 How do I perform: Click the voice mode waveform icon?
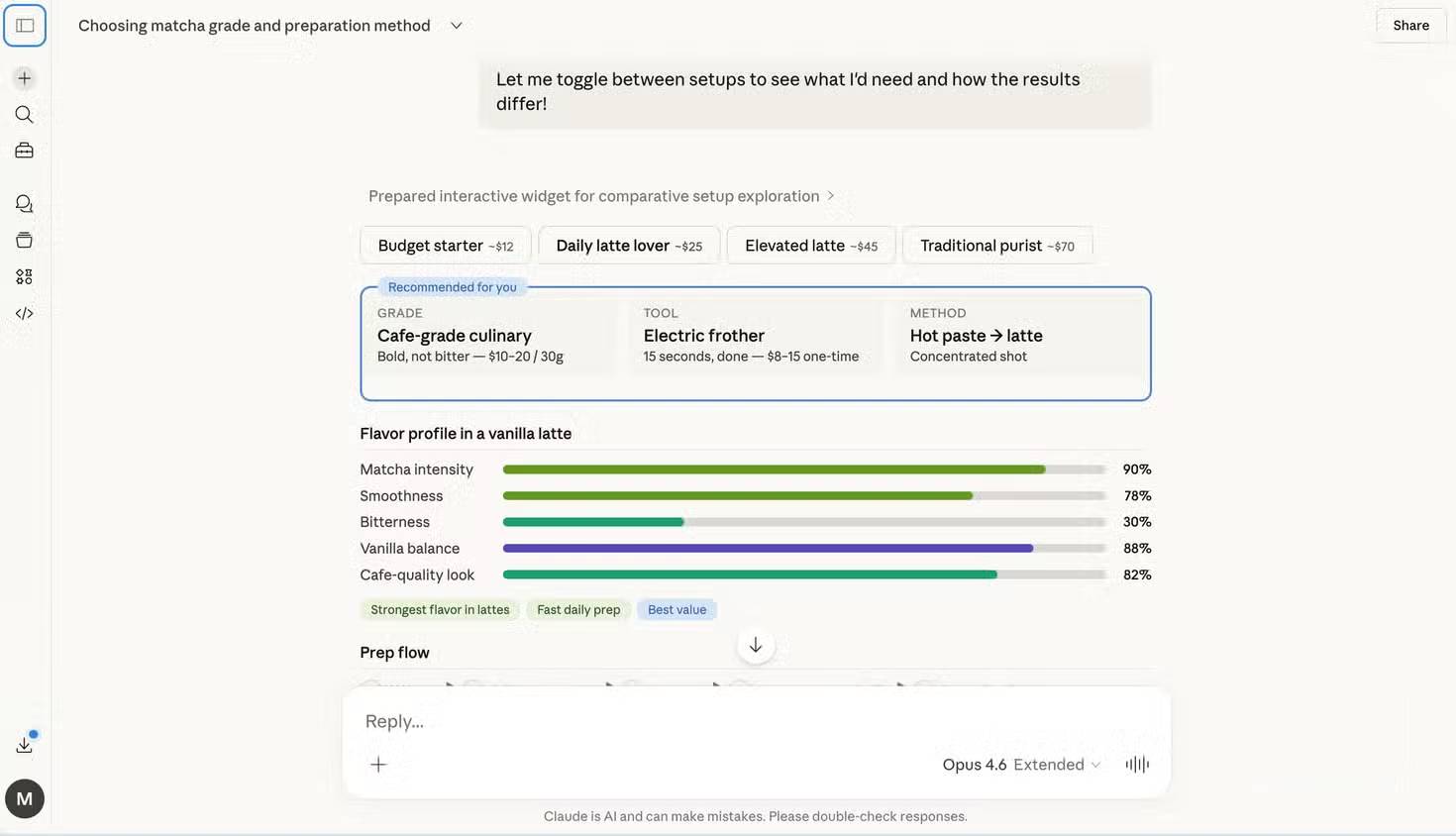click(x=1137, y=764)
